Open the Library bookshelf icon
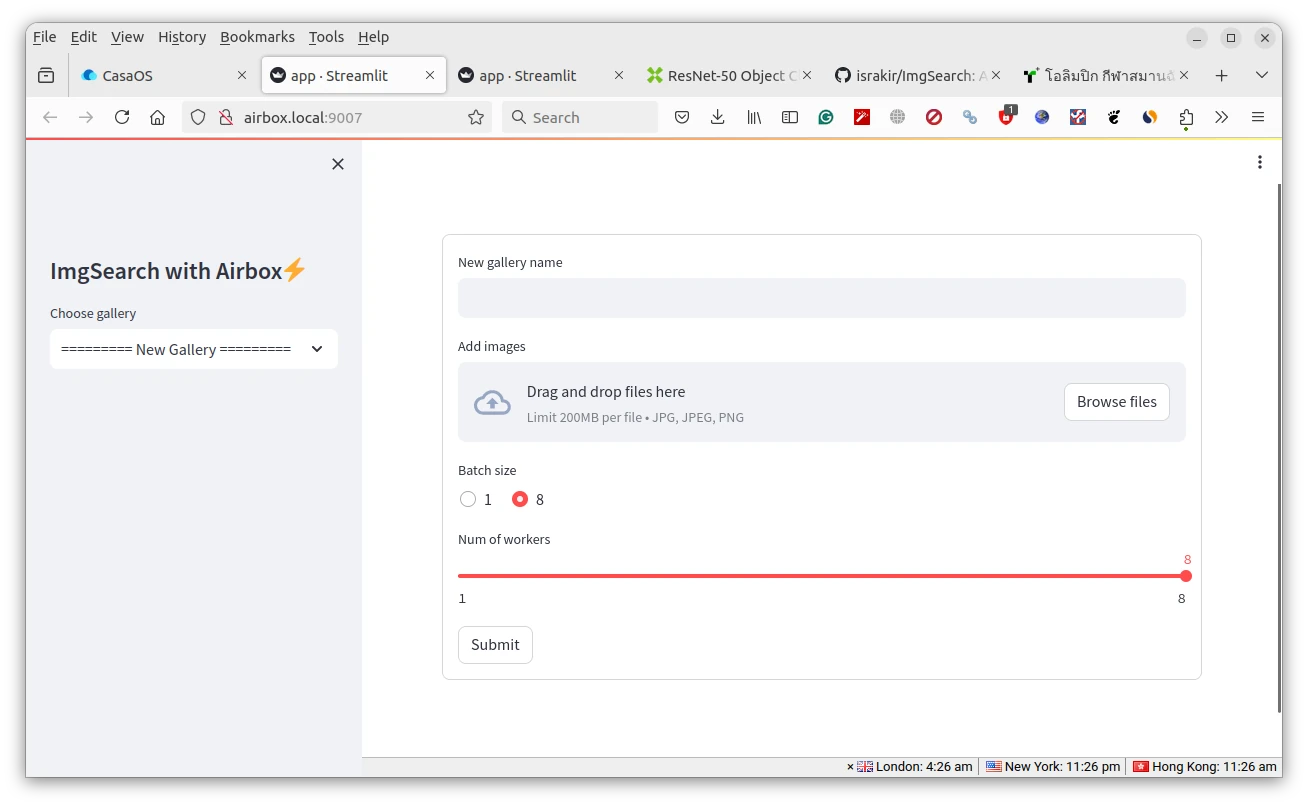1308x806 pixels. coord(754,117)
